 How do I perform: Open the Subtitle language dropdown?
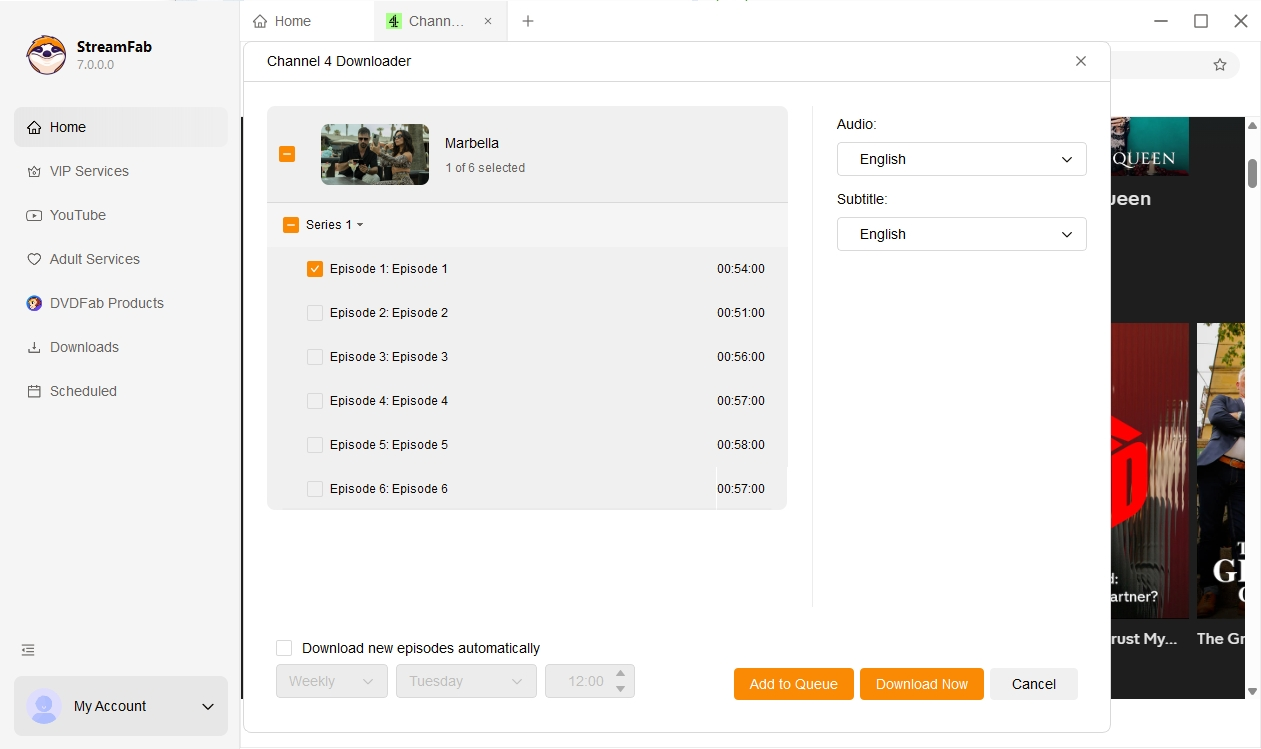coord(961,234)
